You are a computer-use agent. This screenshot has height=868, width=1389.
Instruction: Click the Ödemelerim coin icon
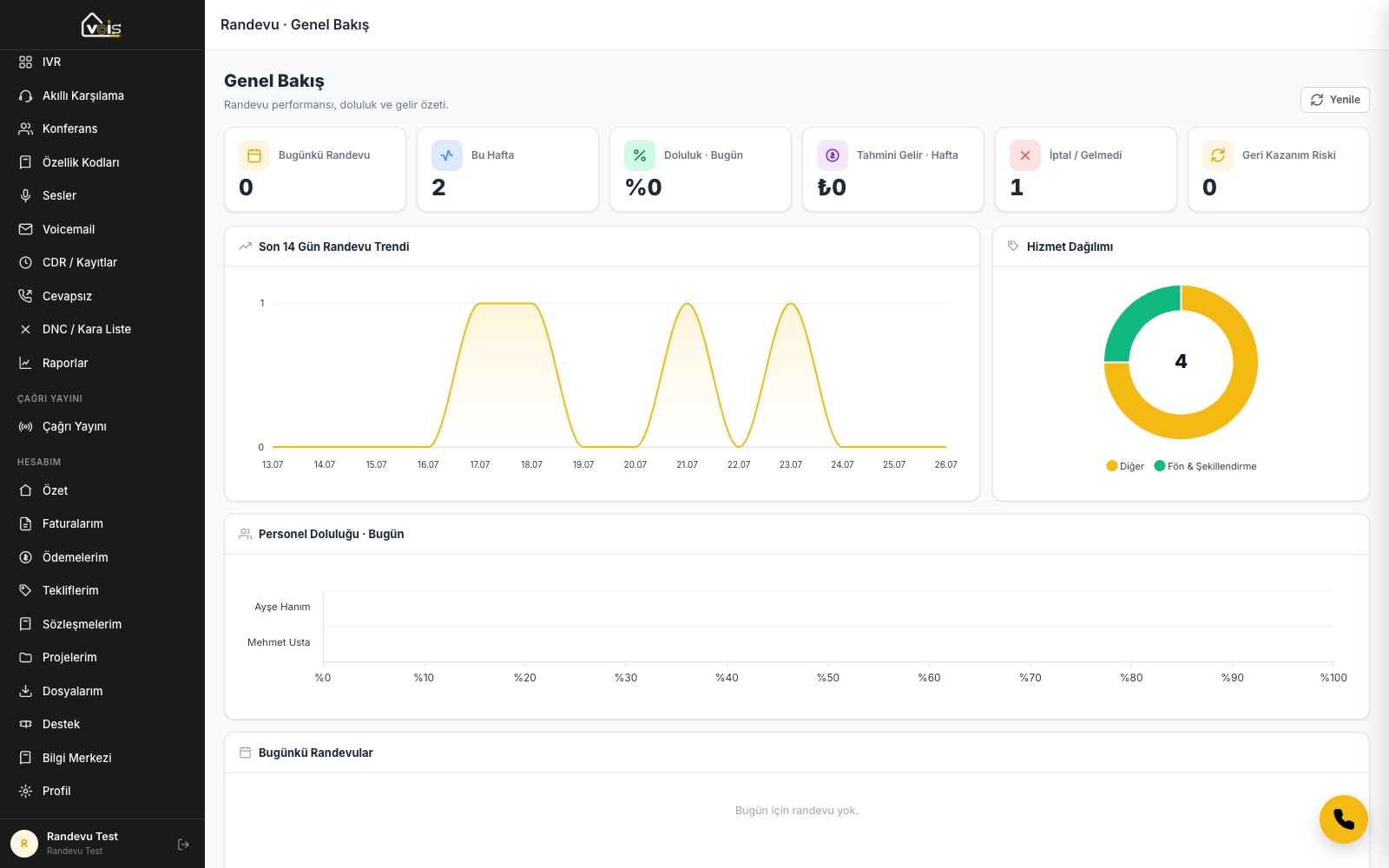(25, 557)
